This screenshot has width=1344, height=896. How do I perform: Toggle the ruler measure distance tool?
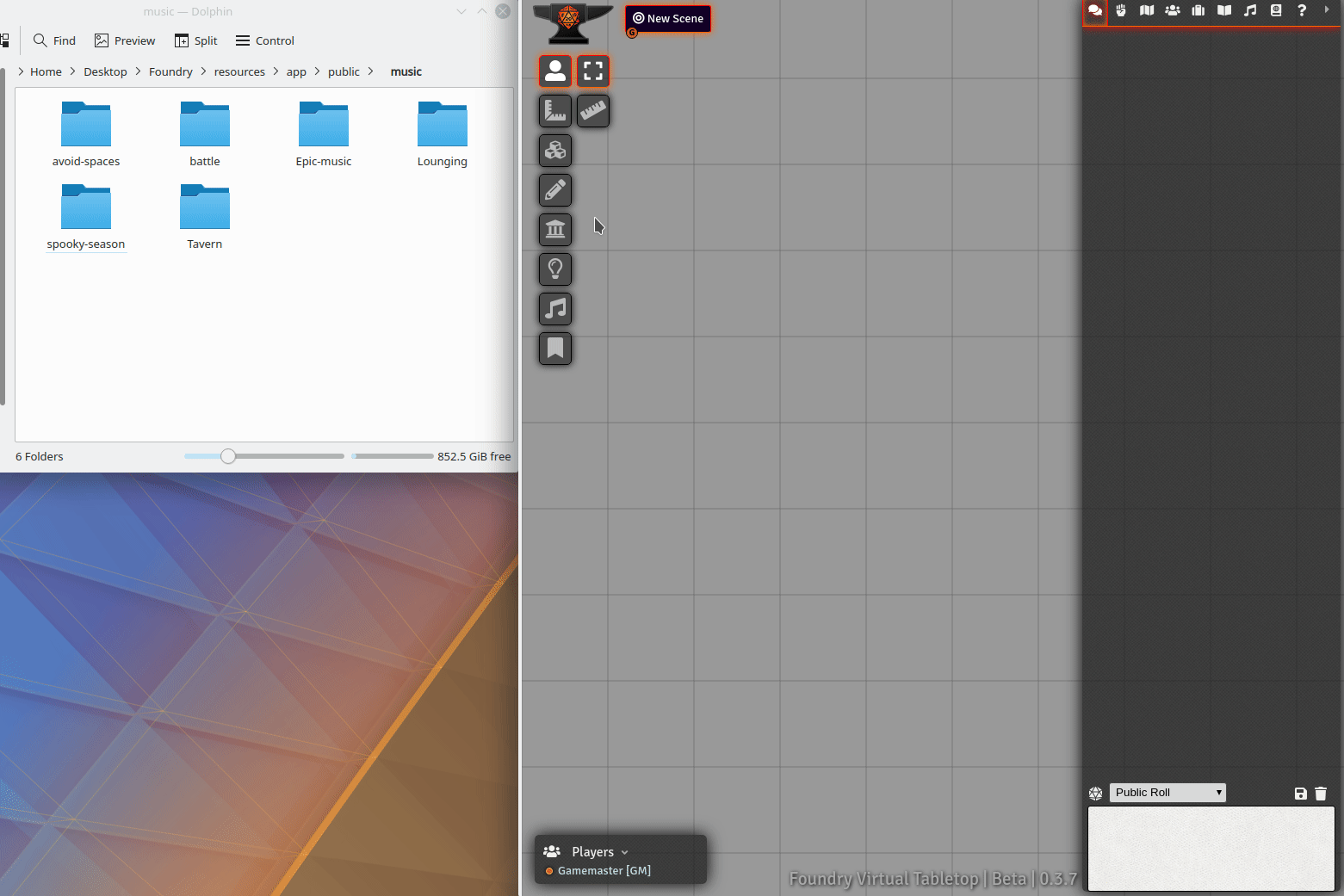click(x=593, y=111)
